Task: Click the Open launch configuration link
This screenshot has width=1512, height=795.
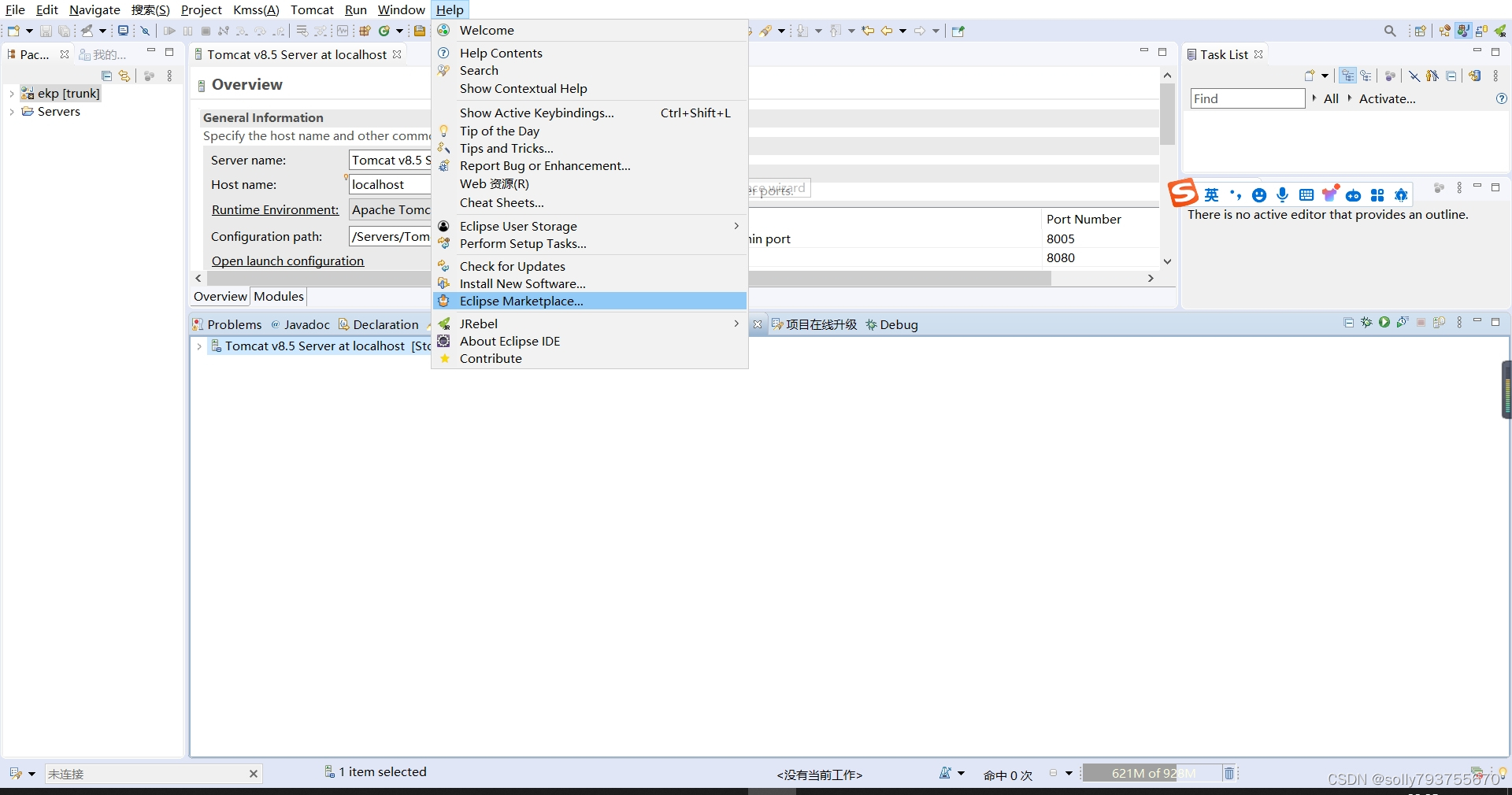Action: (287, 261)
